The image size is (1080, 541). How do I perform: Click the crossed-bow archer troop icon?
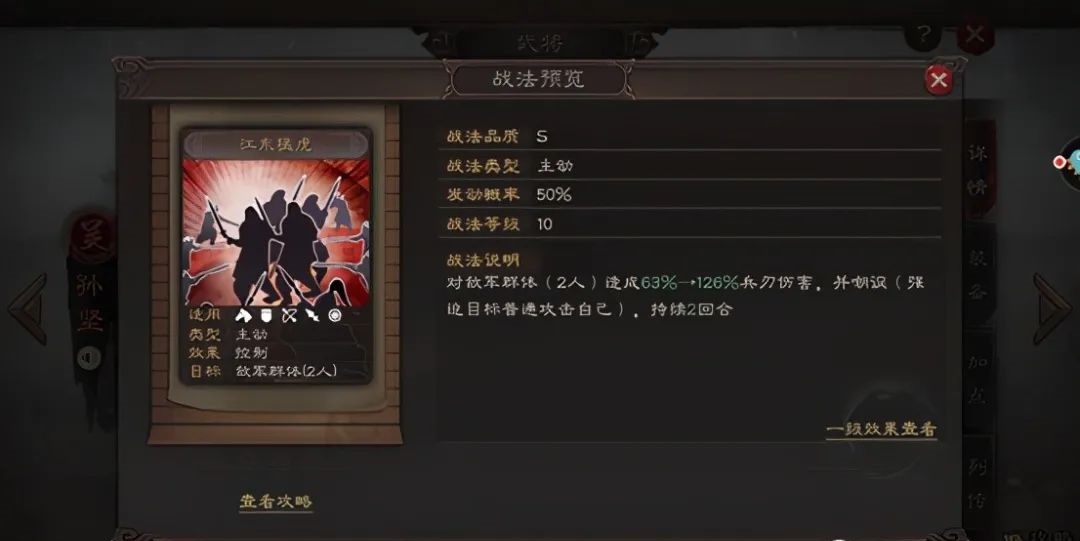tap(289, 316)
